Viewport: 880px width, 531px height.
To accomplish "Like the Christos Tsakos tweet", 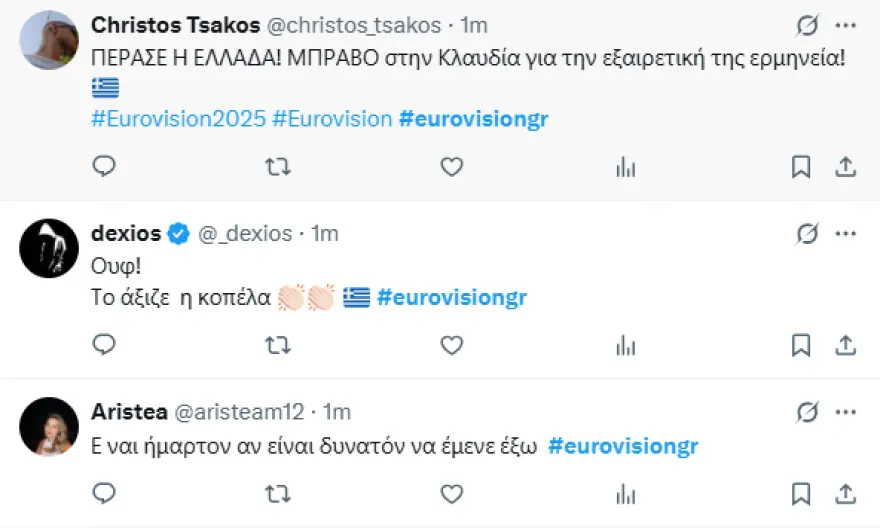I will click(x=452, y=167).
